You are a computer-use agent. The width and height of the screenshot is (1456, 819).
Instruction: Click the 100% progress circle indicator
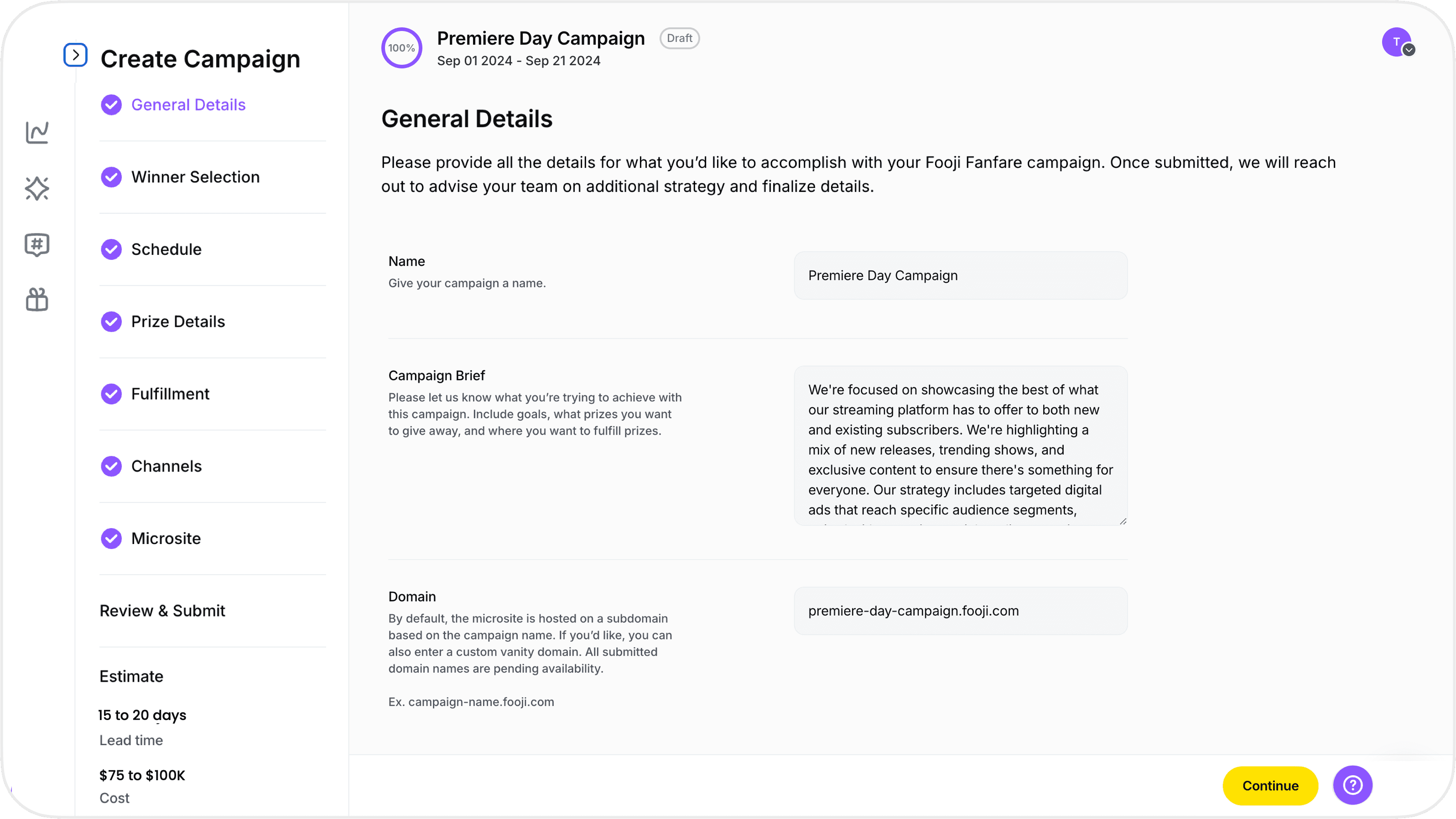pyautogui.click(x=401, y=48)
